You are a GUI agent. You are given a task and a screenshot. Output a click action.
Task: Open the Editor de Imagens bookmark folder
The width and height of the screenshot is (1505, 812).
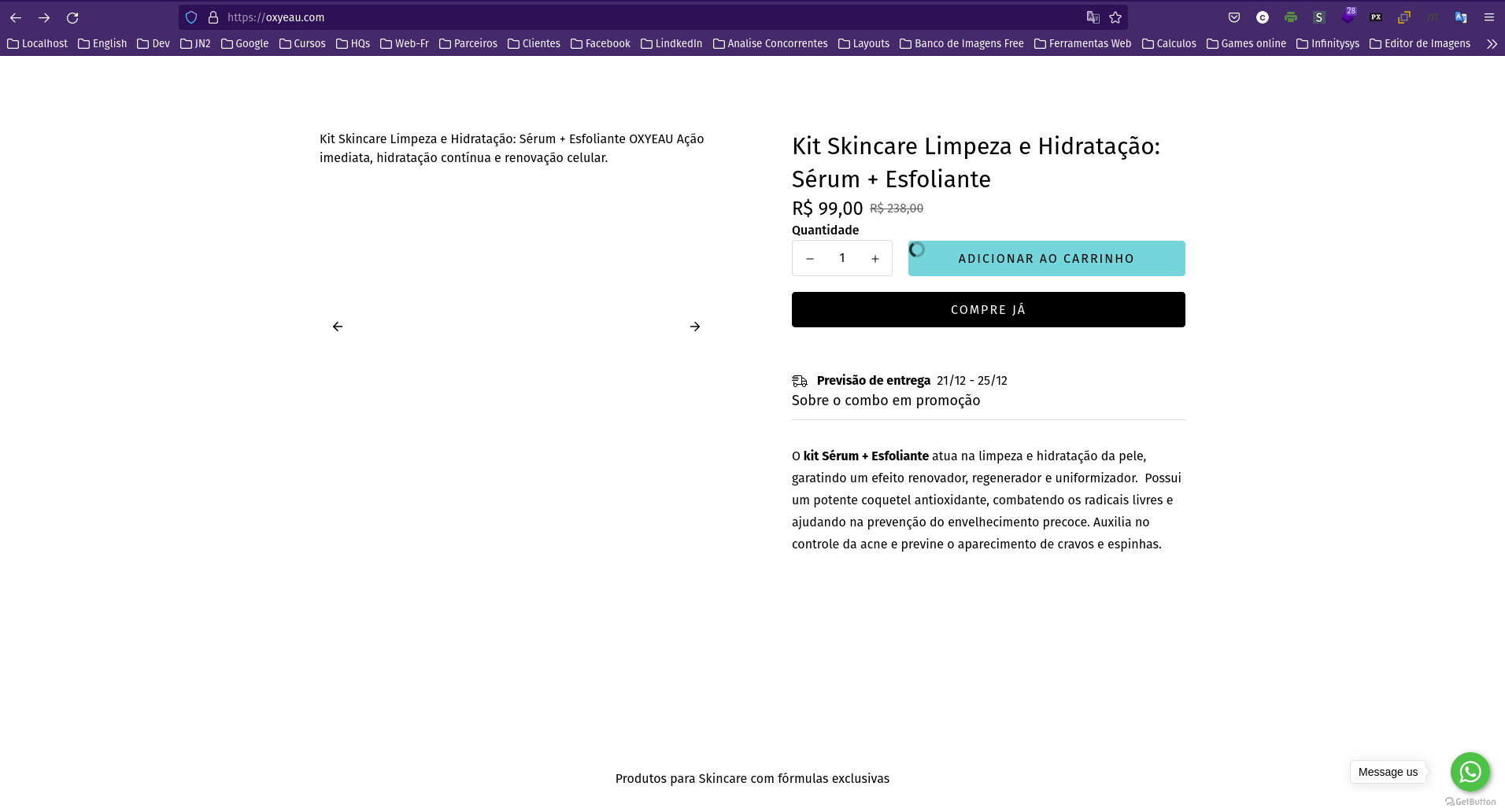coord(1420,44)
